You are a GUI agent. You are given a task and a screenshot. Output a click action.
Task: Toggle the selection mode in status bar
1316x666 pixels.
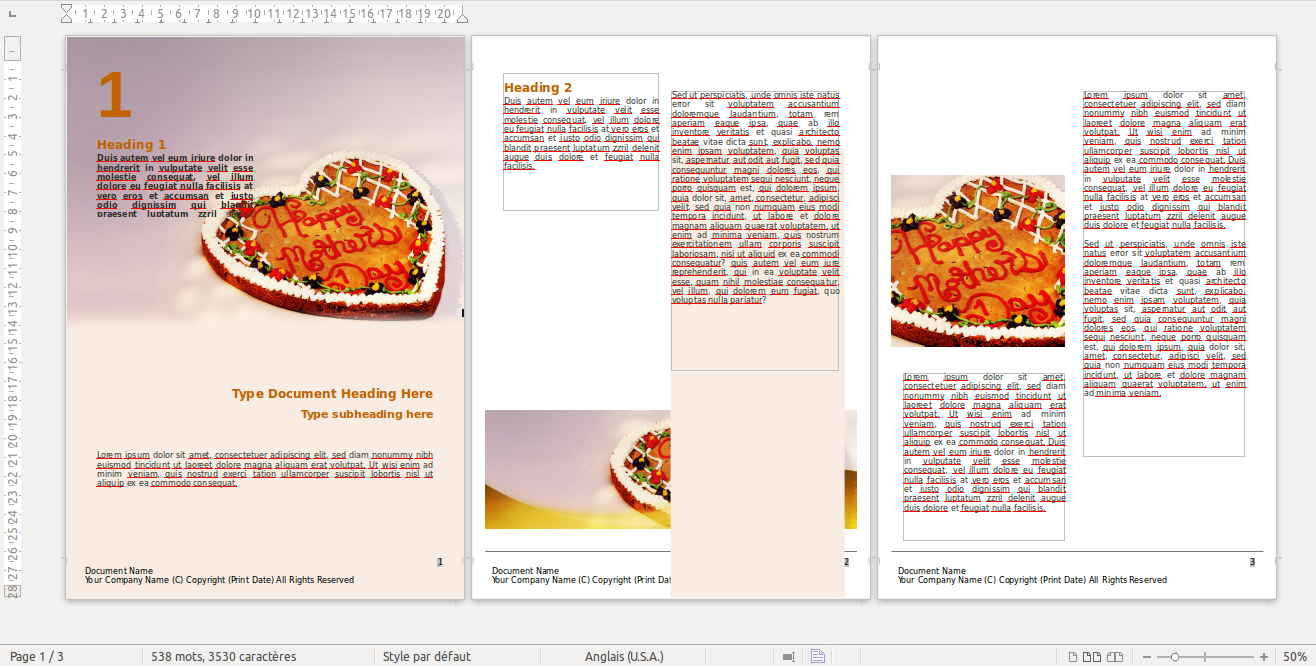click(x=789, y=657)
